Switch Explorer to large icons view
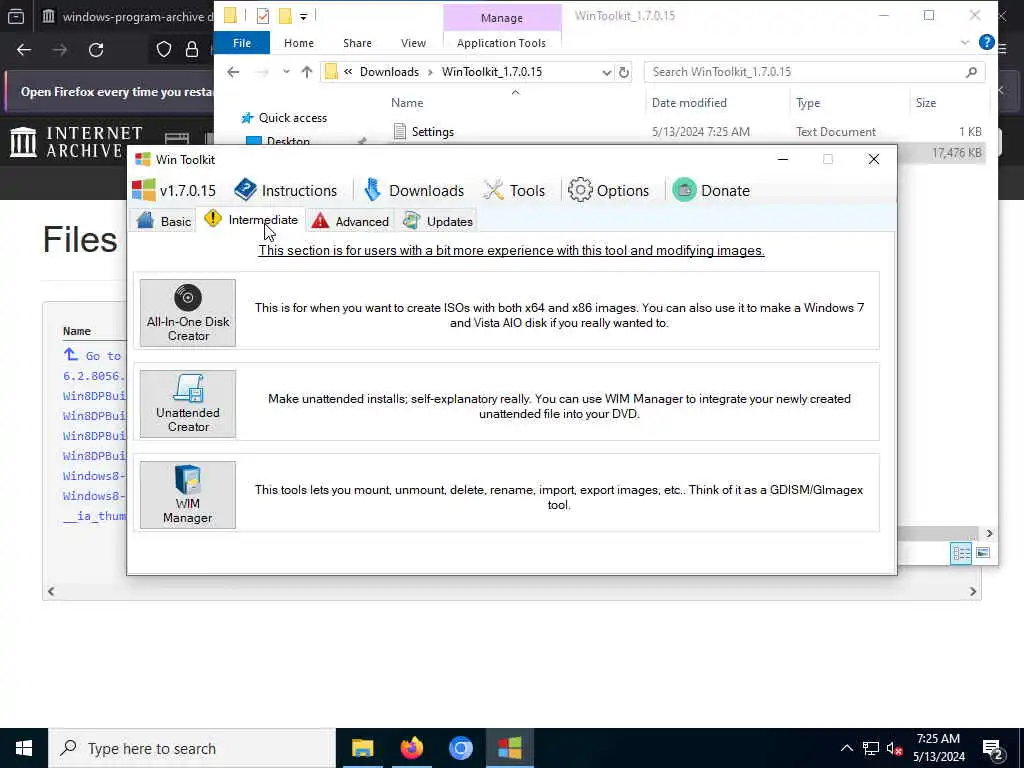This screenshot has height=768, width=1024. coord(982,554)
